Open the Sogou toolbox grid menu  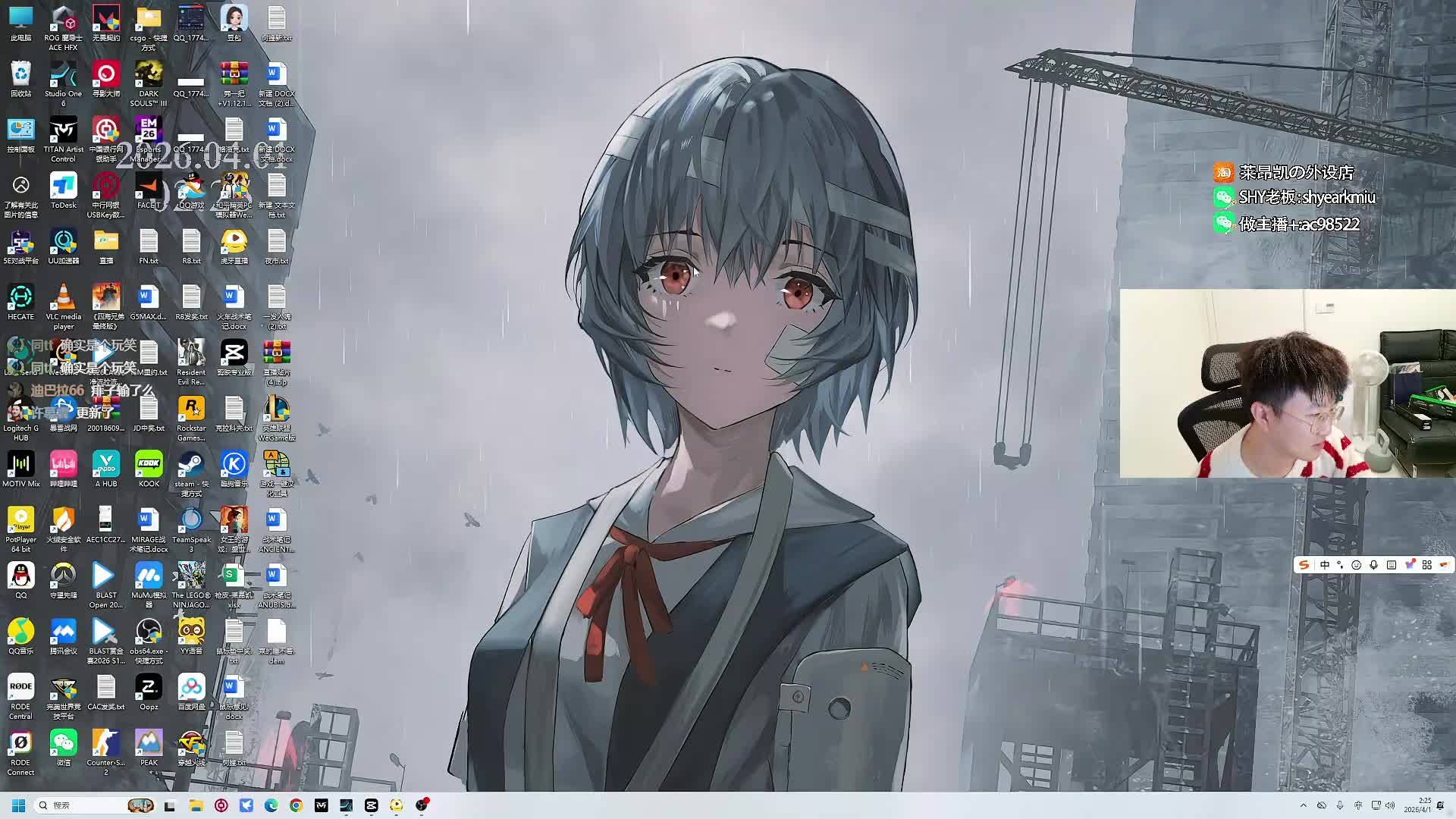click(x=1426, y=565)
